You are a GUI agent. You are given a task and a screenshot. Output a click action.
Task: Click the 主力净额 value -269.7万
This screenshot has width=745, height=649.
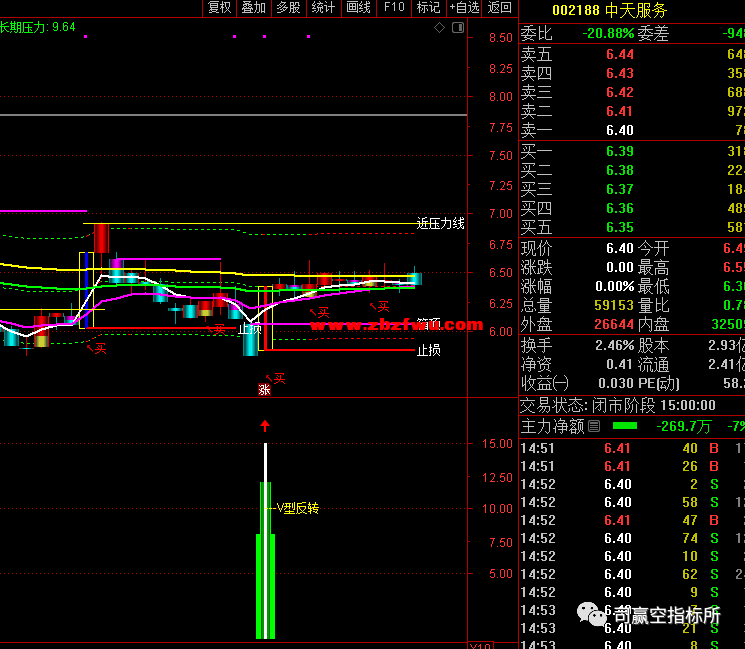click(683, 427)
